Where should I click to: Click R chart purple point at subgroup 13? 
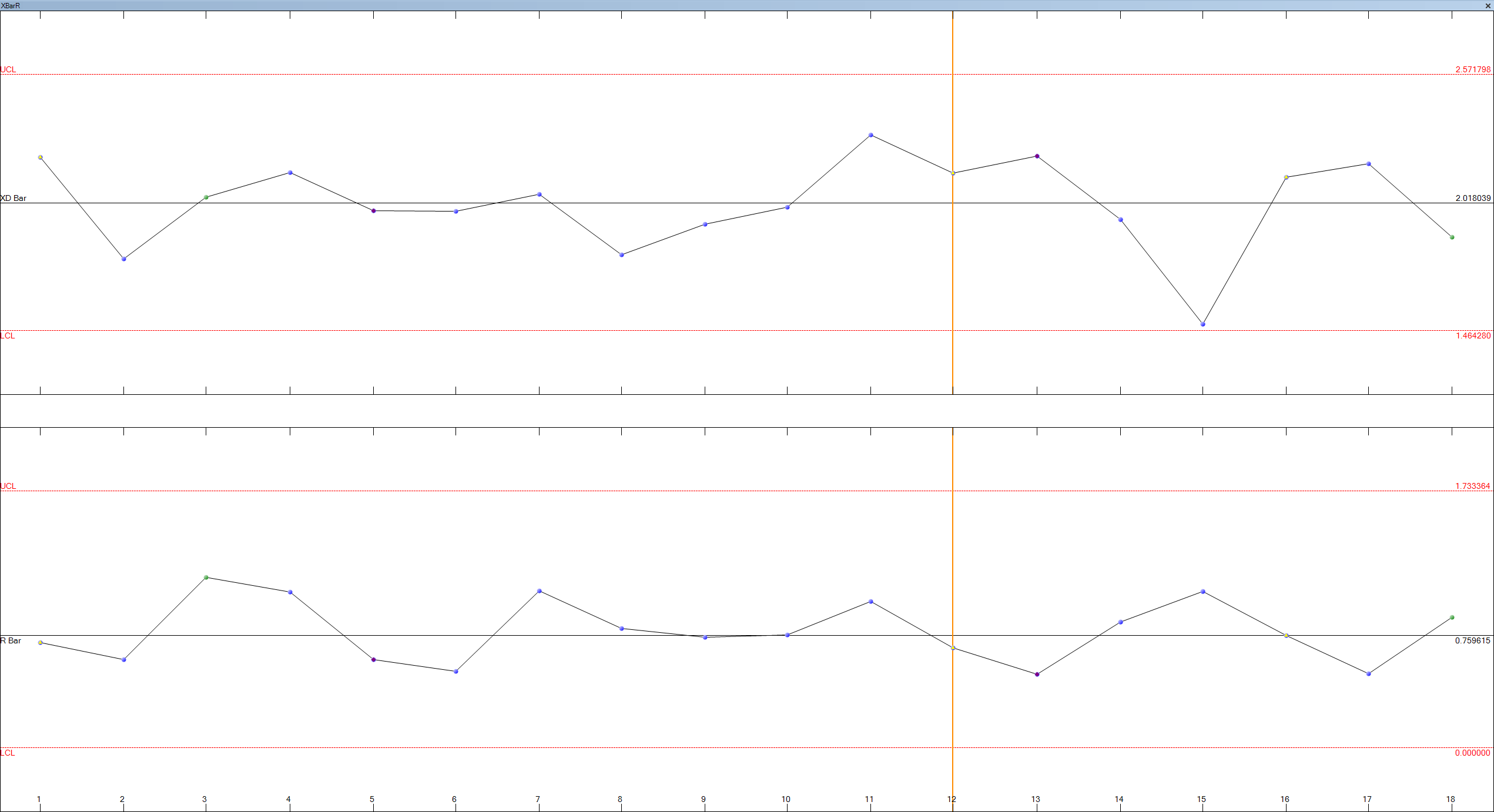[1037, 675]
